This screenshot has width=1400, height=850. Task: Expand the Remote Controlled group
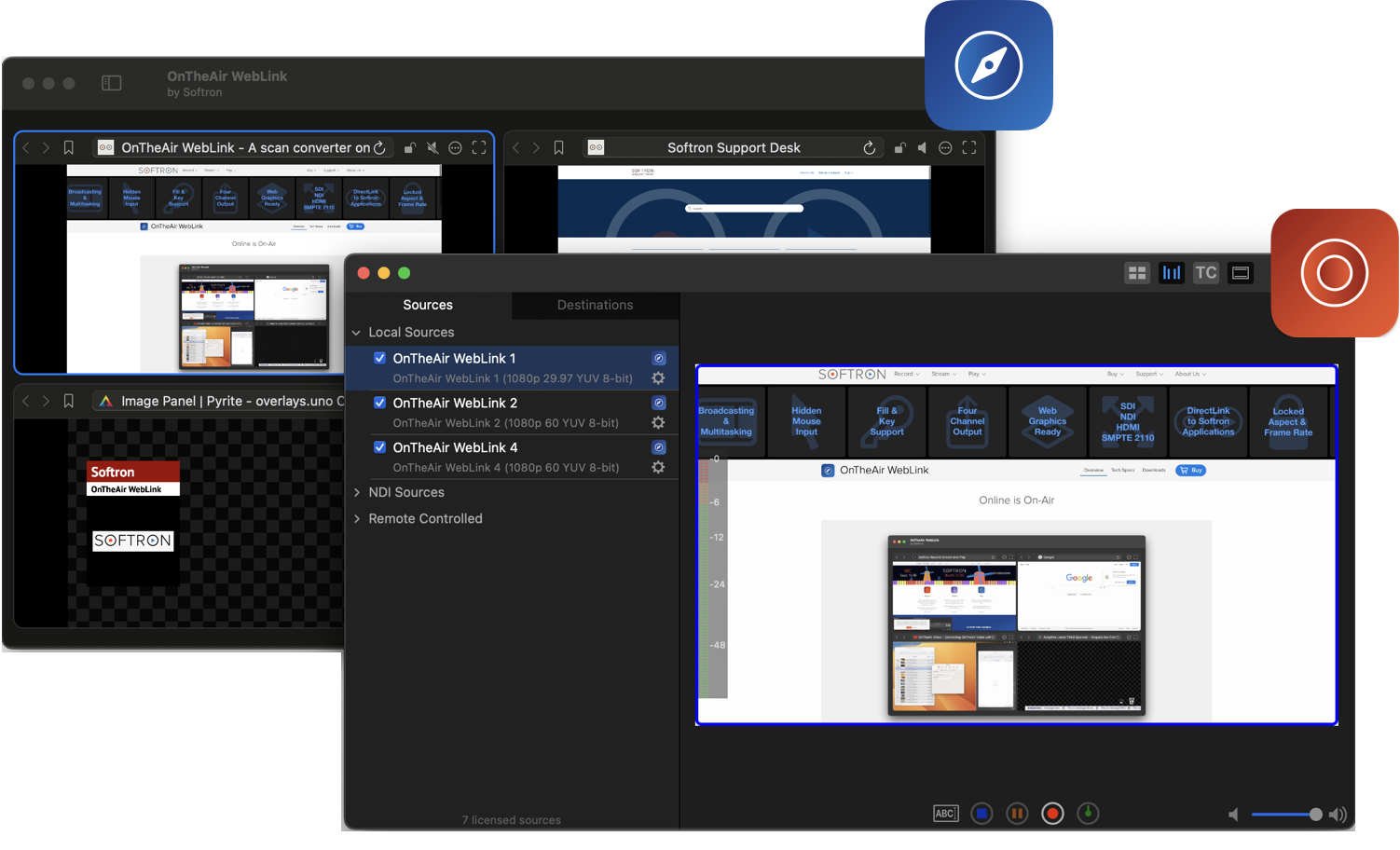(356, 518)
